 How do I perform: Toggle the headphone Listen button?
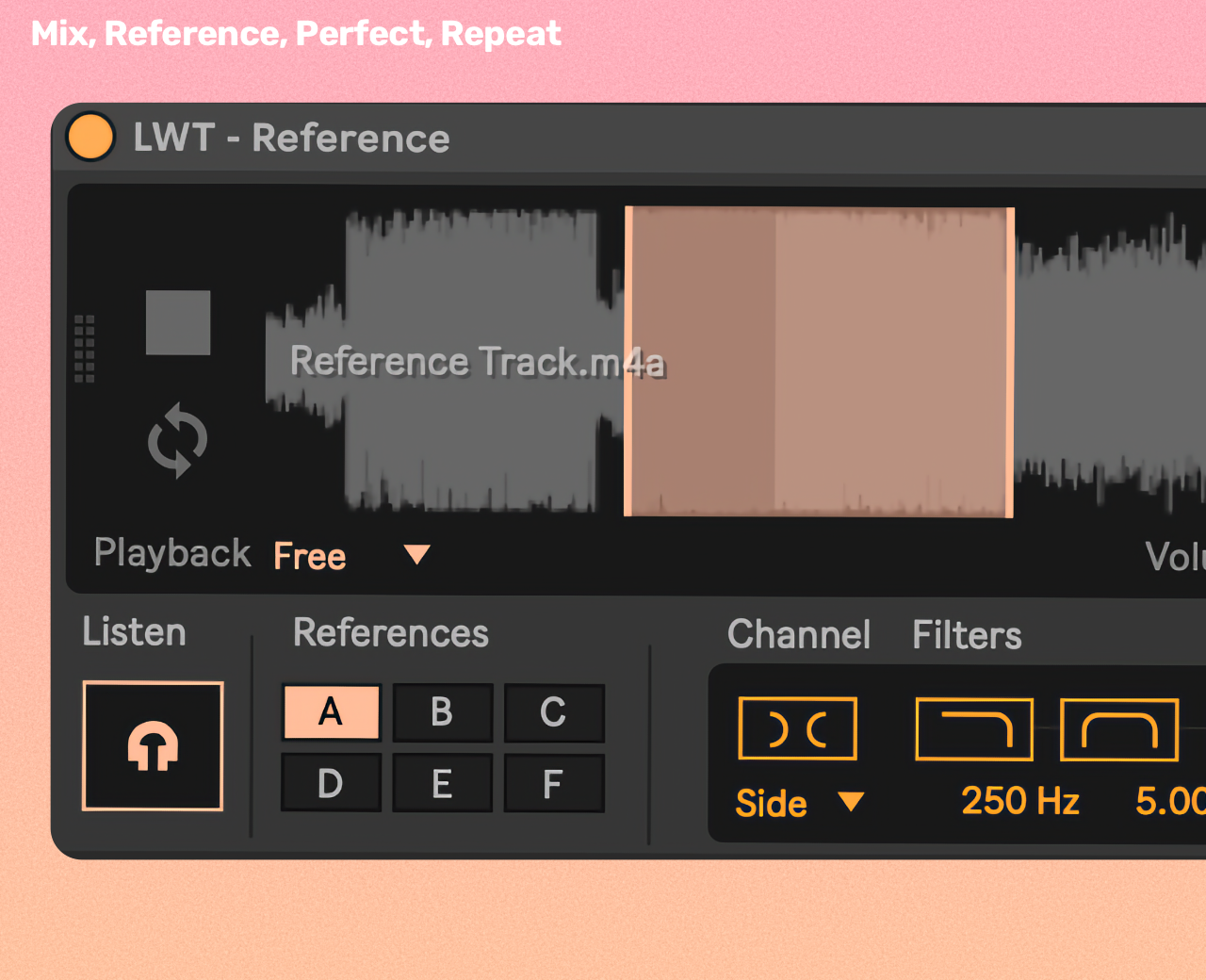coord(153,745)
